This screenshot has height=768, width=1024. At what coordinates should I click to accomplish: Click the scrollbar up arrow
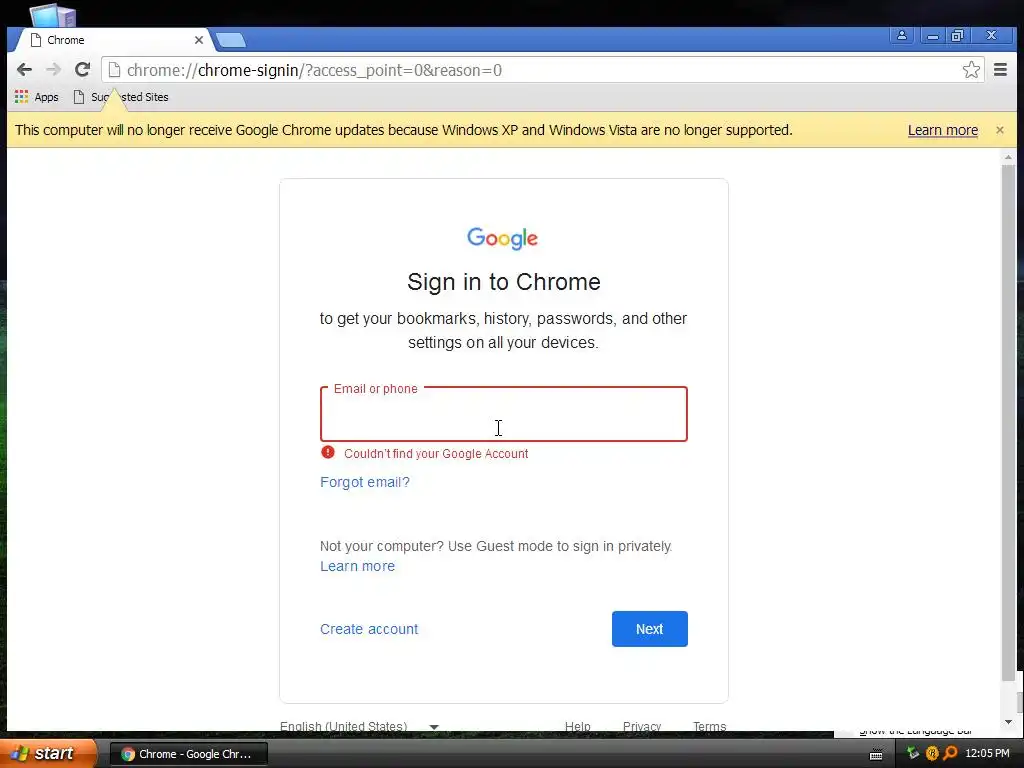click(1008, 157)
